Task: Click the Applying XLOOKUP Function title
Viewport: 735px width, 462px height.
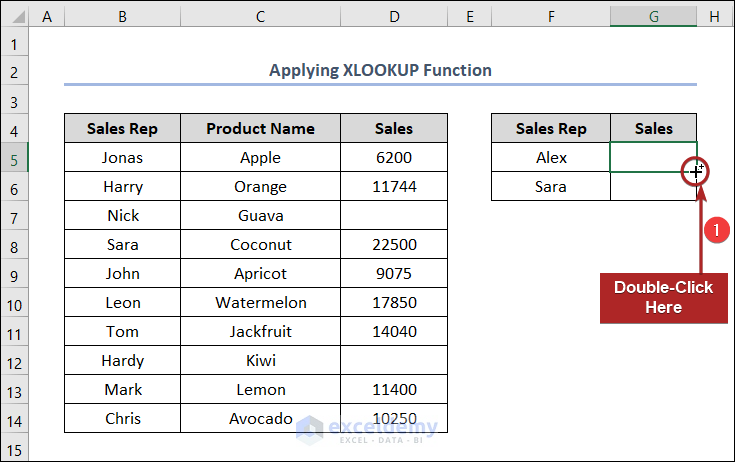Action: click(x=380, y=70)
